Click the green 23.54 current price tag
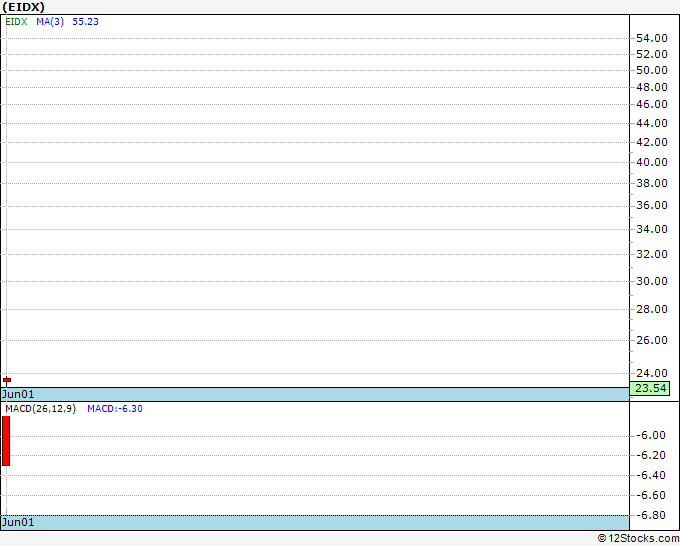The width and height of the screenshot is (680, 546). tap(650, 388)
